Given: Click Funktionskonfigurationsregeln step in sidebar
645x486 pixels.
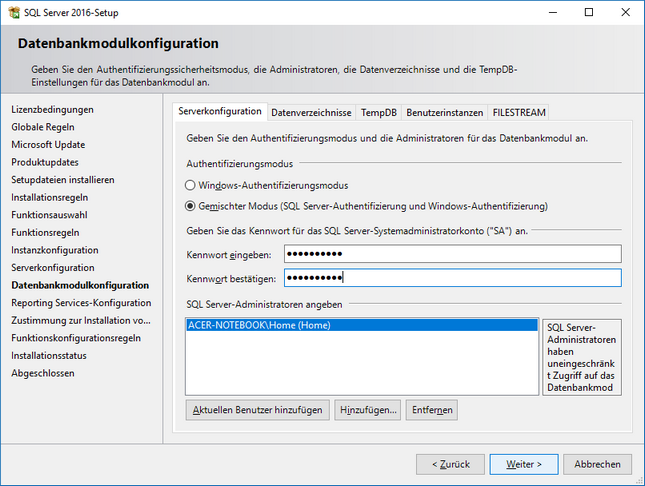Looking at the screenshot, I should [x=76, y=338].
